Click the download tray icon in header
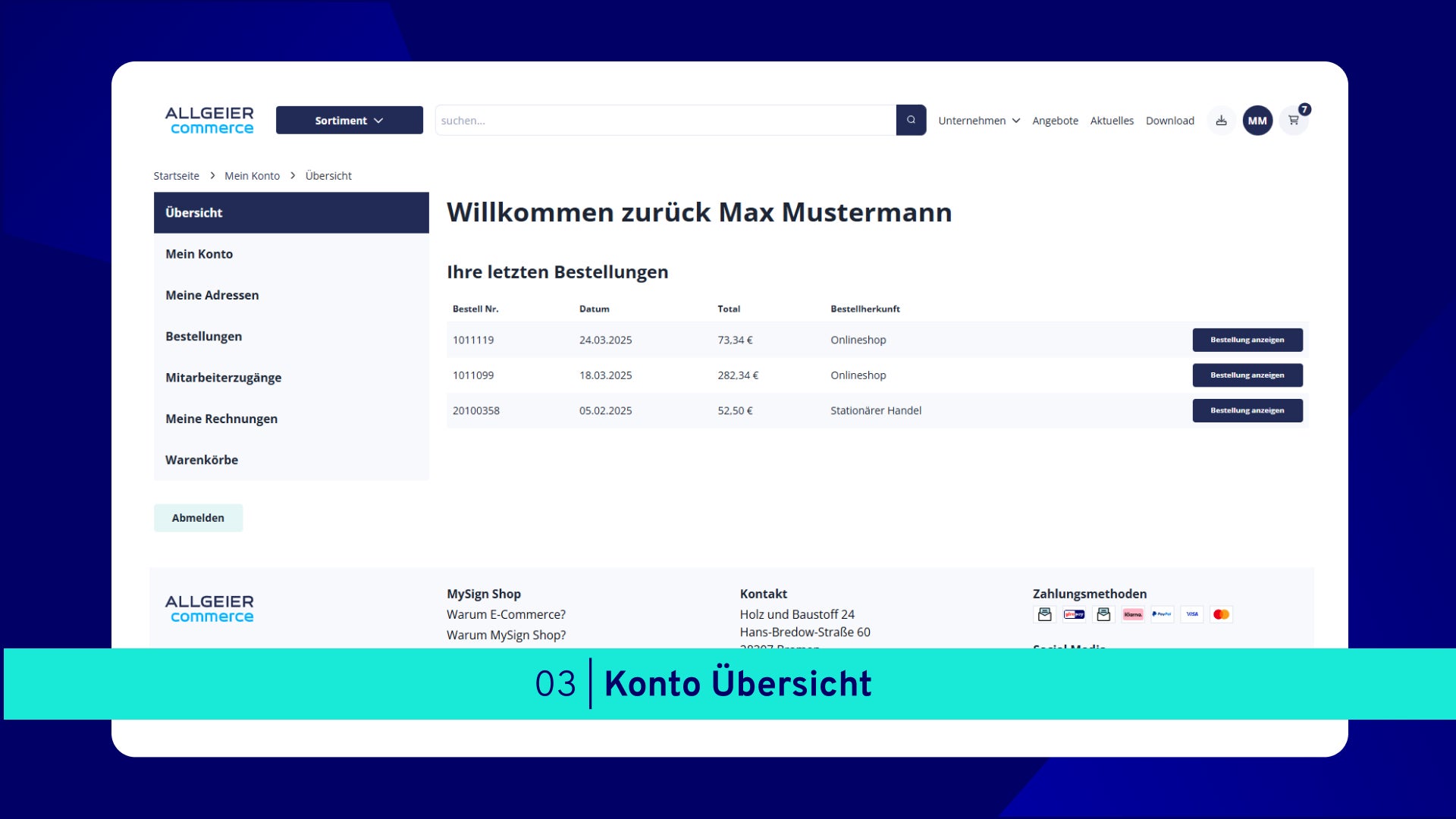The width and height of the screenshot is (1456, 819). [1221, 121]
